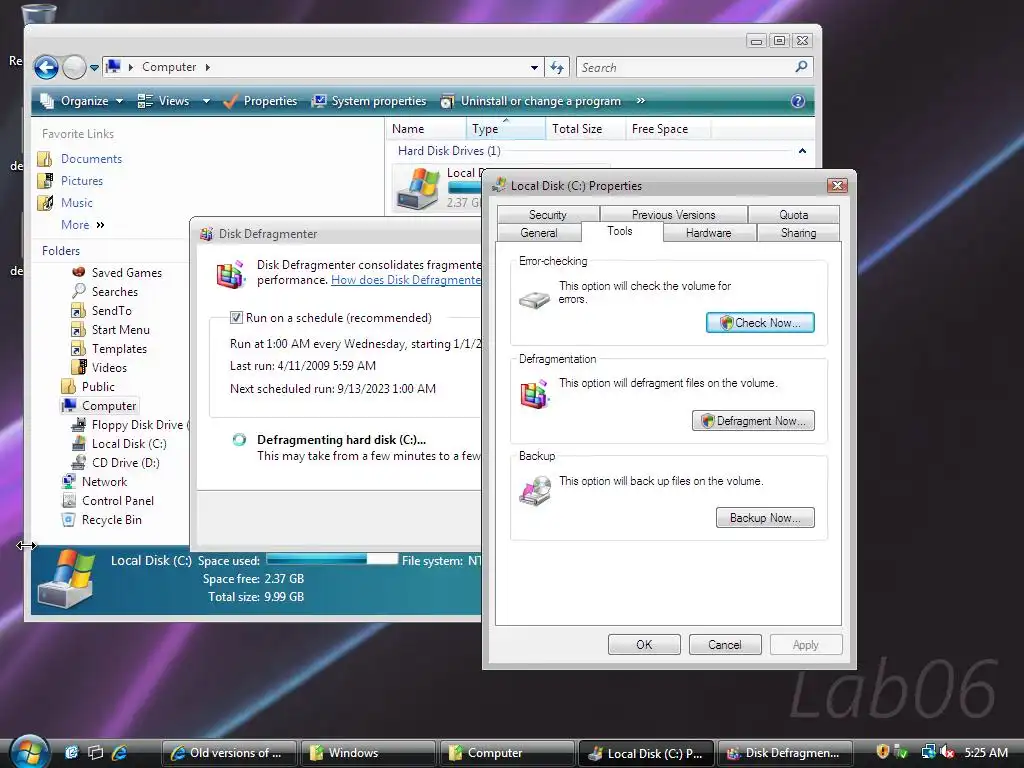Switch to the Hardware tab
Viewport: 1024px width, 768px height.
(709, 233)
